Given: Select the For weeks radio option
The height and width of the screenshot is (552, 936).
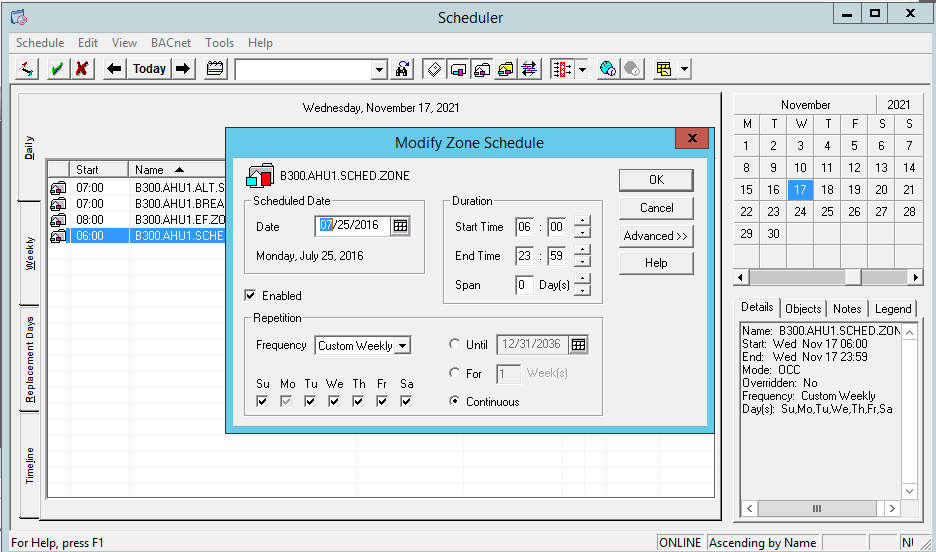Looking at the screenshot, I should point(456,374).
